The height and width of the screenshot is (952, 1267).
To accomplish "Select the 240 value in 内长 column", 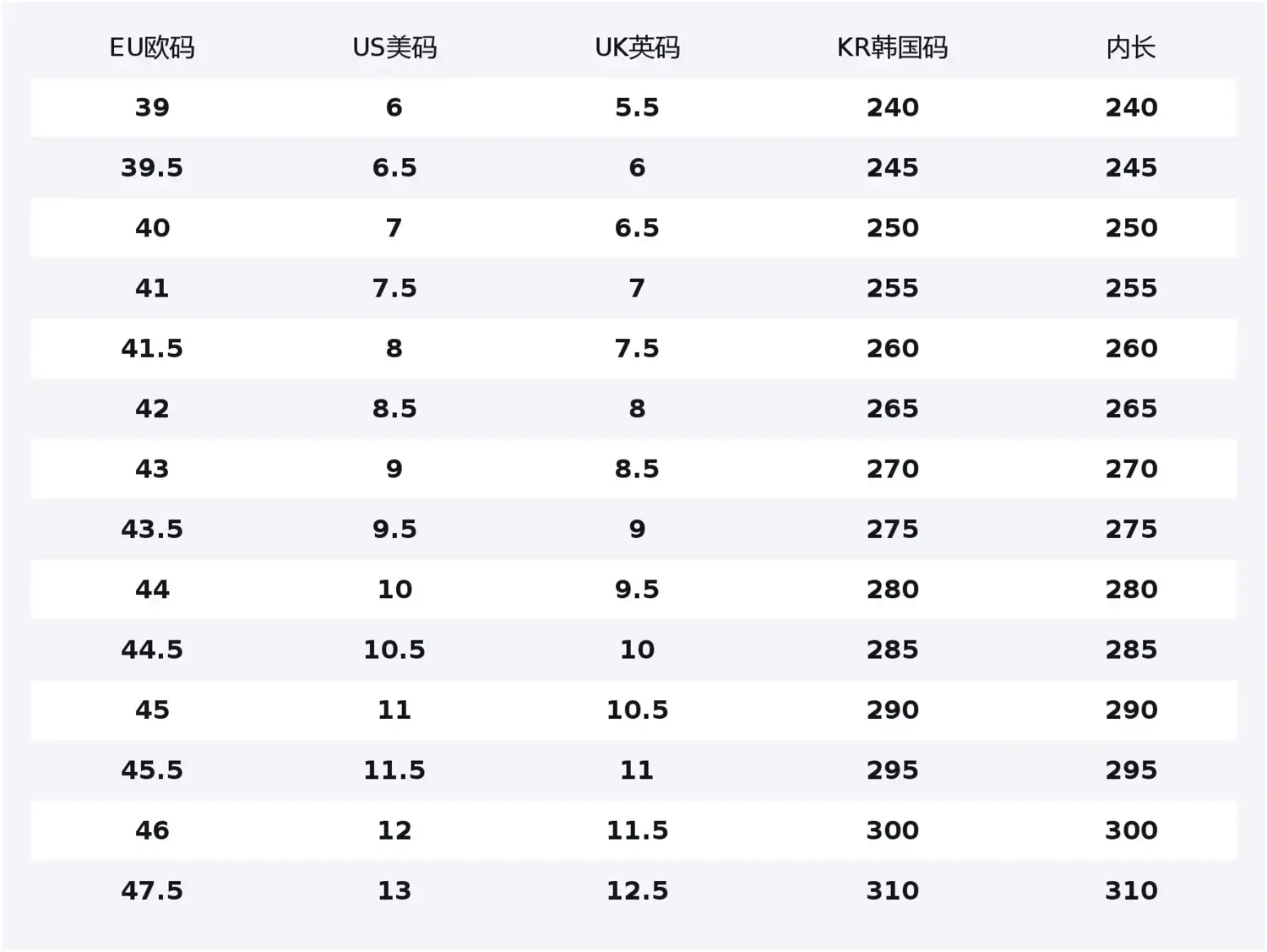I will click(1131, 107).
